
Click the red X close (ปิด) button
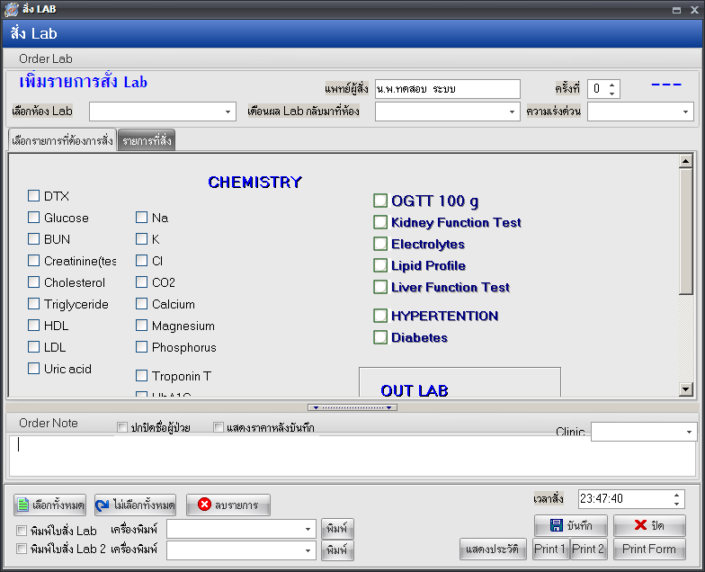(x=649, y=526)
